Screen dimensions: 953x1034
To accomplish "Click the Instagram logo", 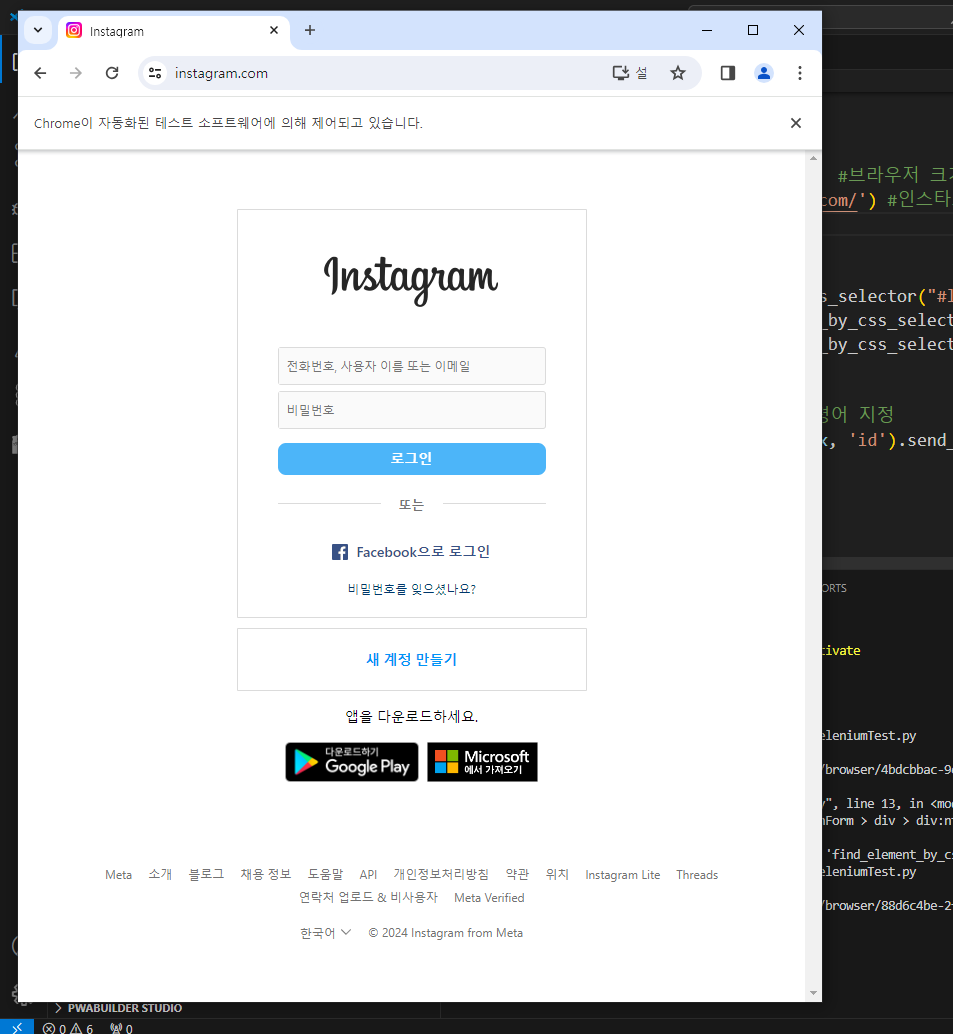I will pos(410,280).
